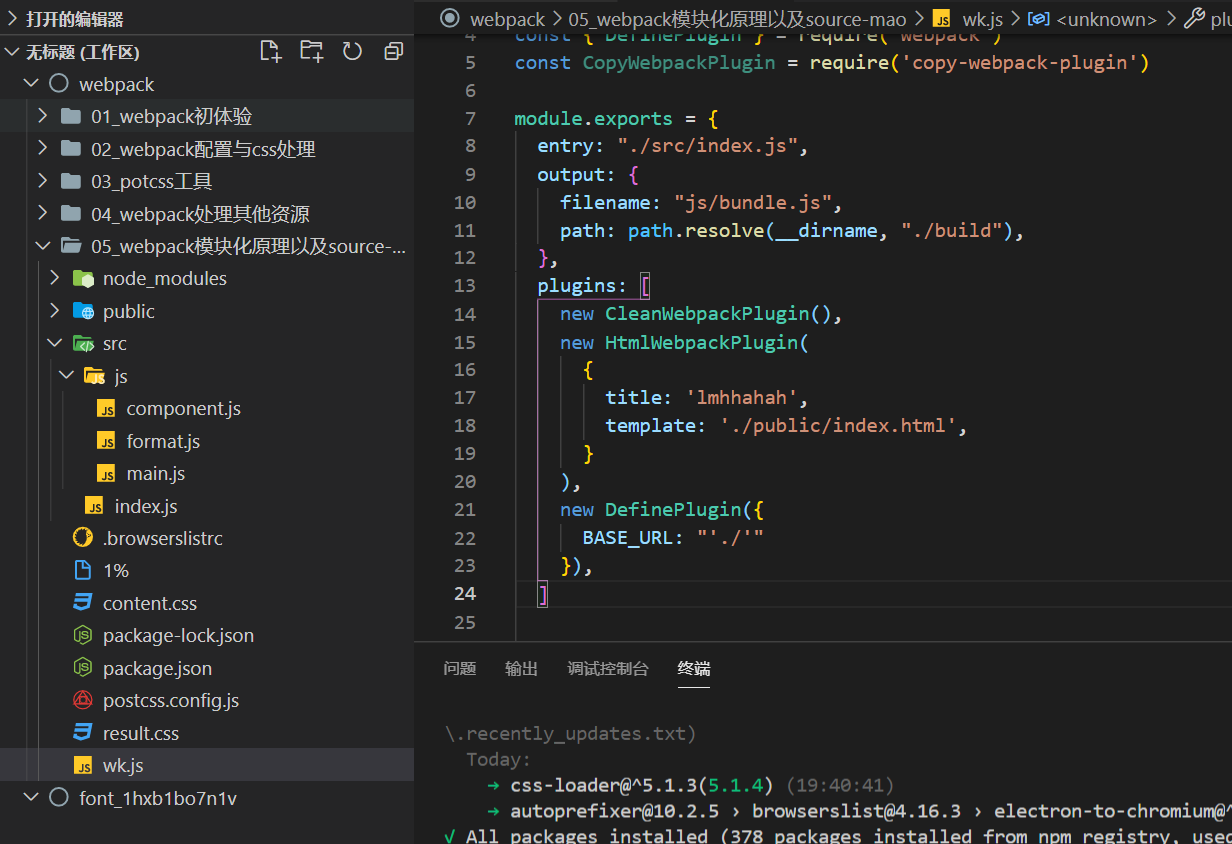Collapse all folders using the collapse icon
Screen dimensions: 1232x844
click(x=393, y=51)
